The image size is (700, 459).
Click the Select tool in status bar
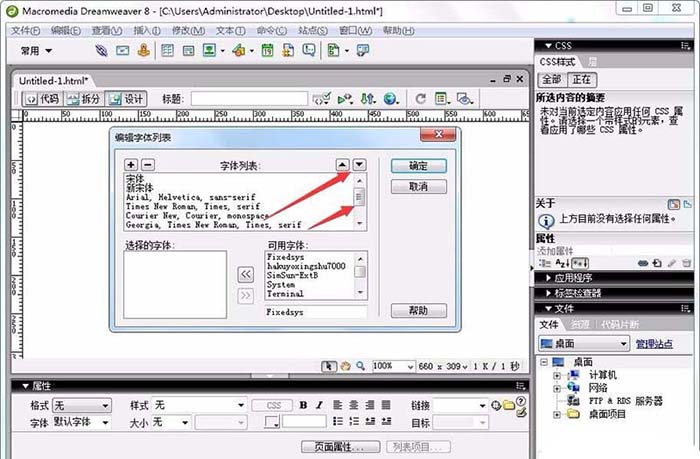pos(329,366)
